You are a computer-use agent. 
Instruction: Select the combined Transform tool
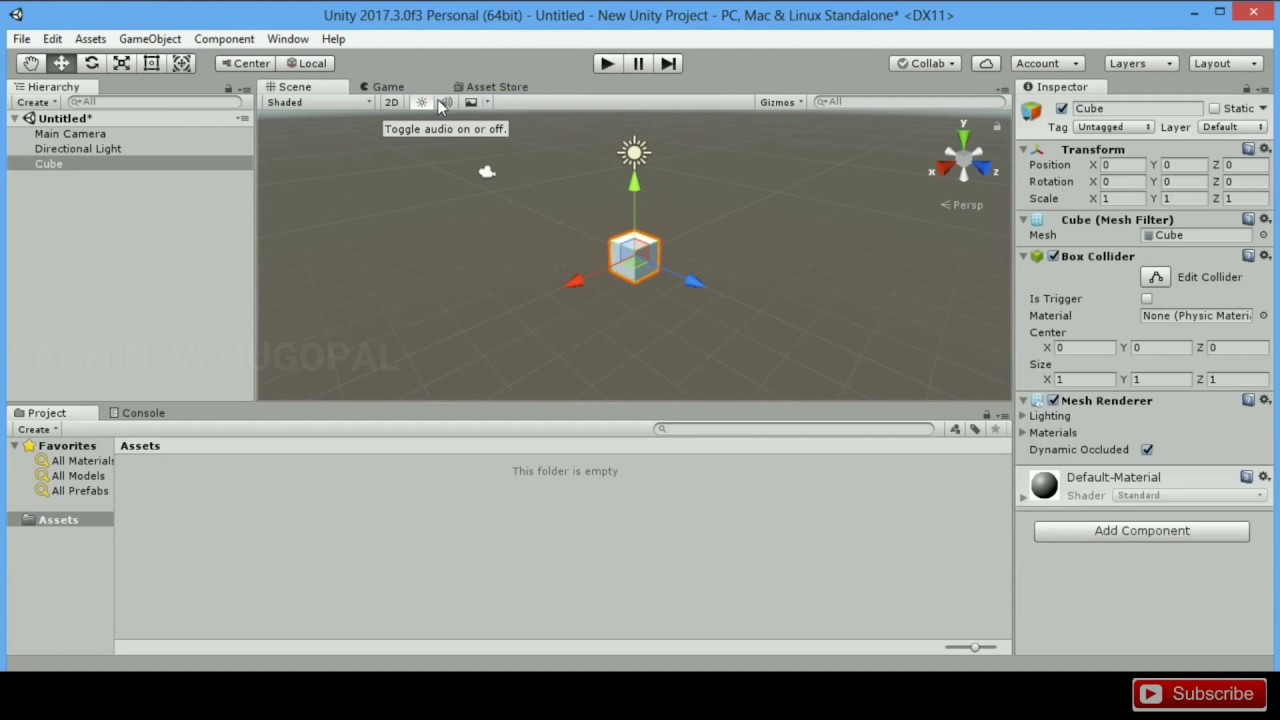pyautogui.click(x=181, y=63)
